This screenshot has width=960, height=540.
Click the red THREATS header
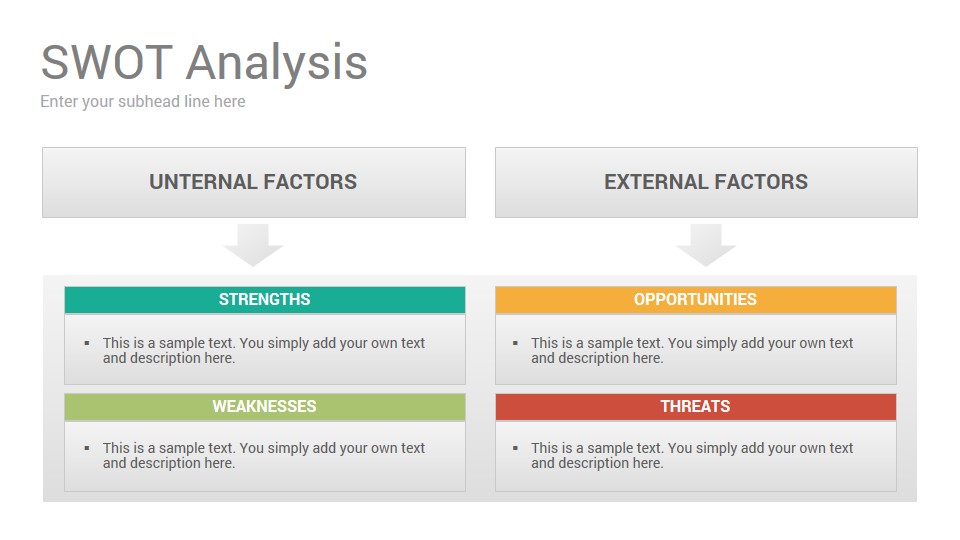click(x=696, y=407)
